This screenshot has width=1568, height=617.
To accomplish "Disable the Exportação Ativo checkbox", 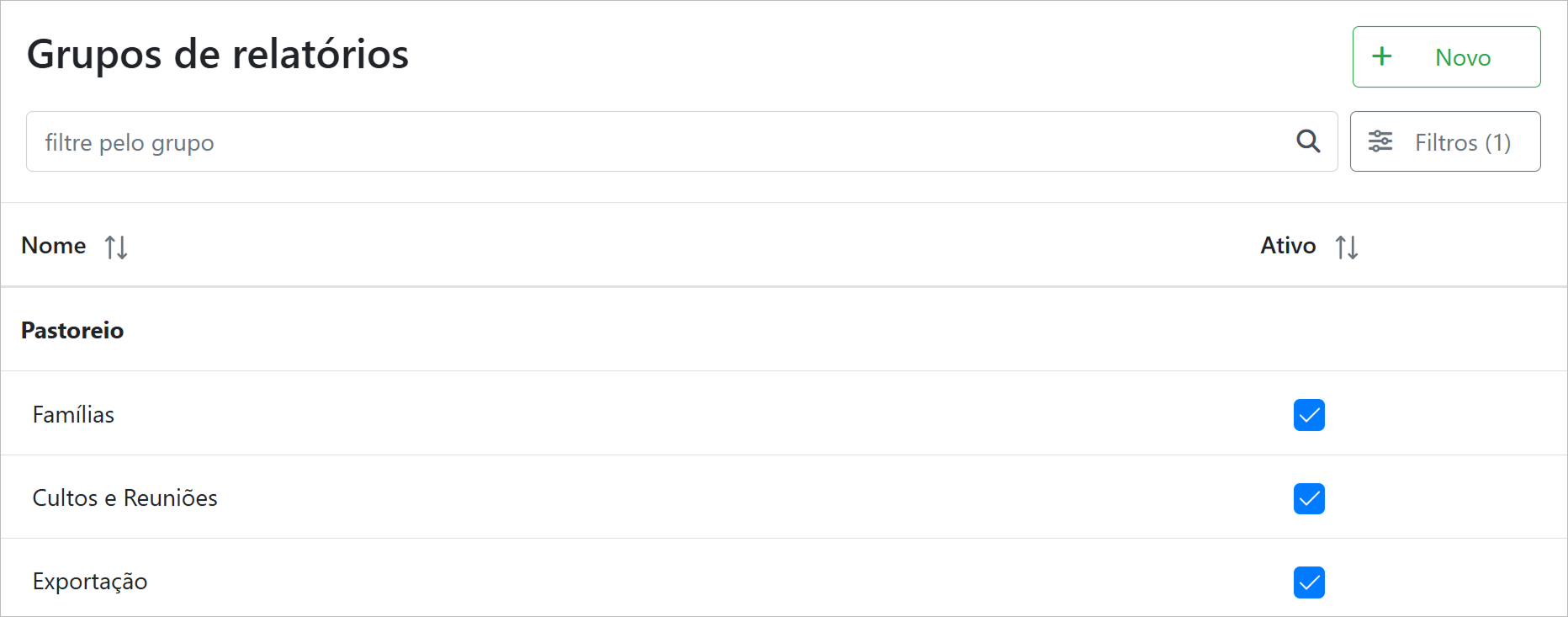I will coord(1309,582).
